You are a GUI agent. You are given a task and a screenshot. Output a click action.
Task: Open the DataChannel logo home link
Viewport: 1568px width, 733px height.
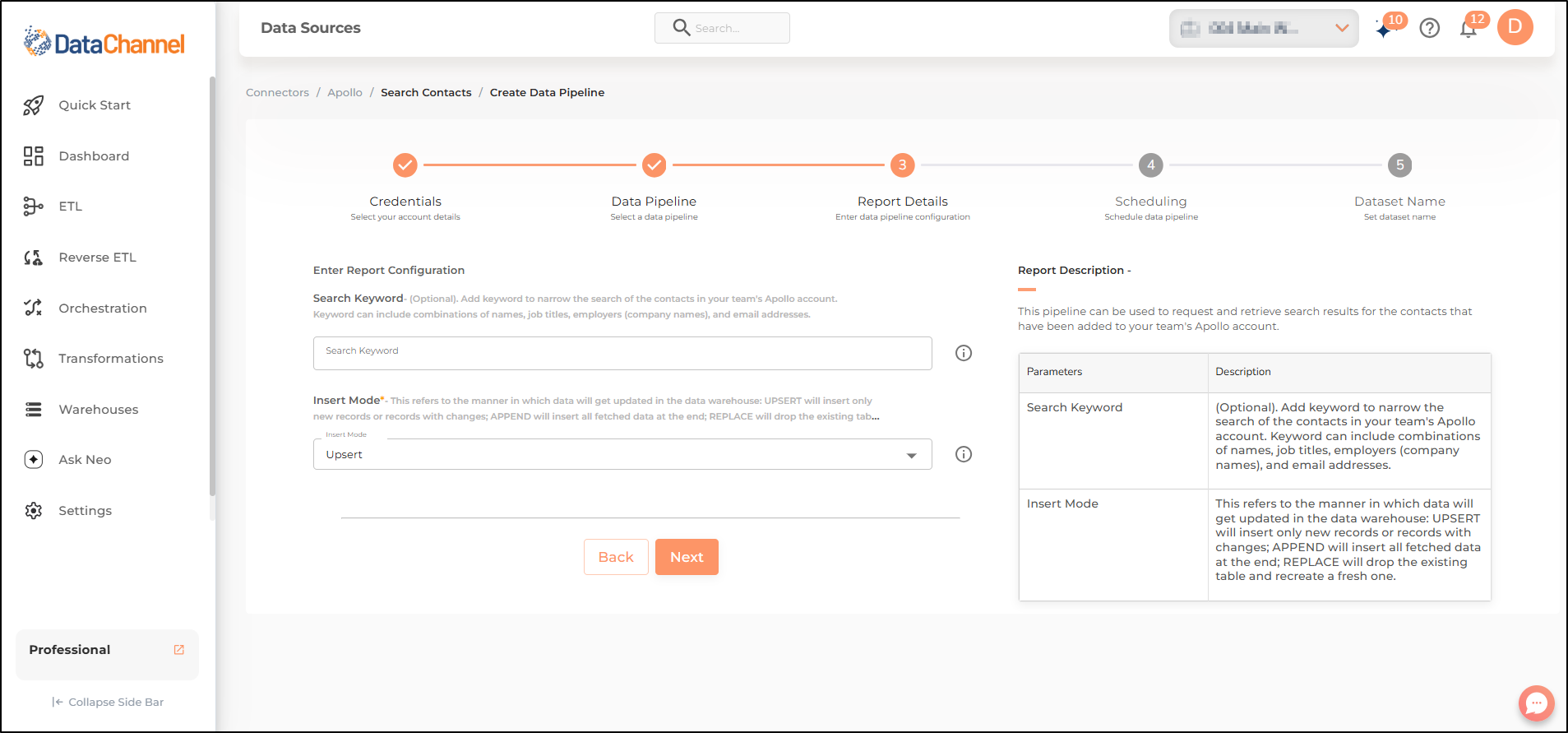pyautogui.click(x=104, y=42)
